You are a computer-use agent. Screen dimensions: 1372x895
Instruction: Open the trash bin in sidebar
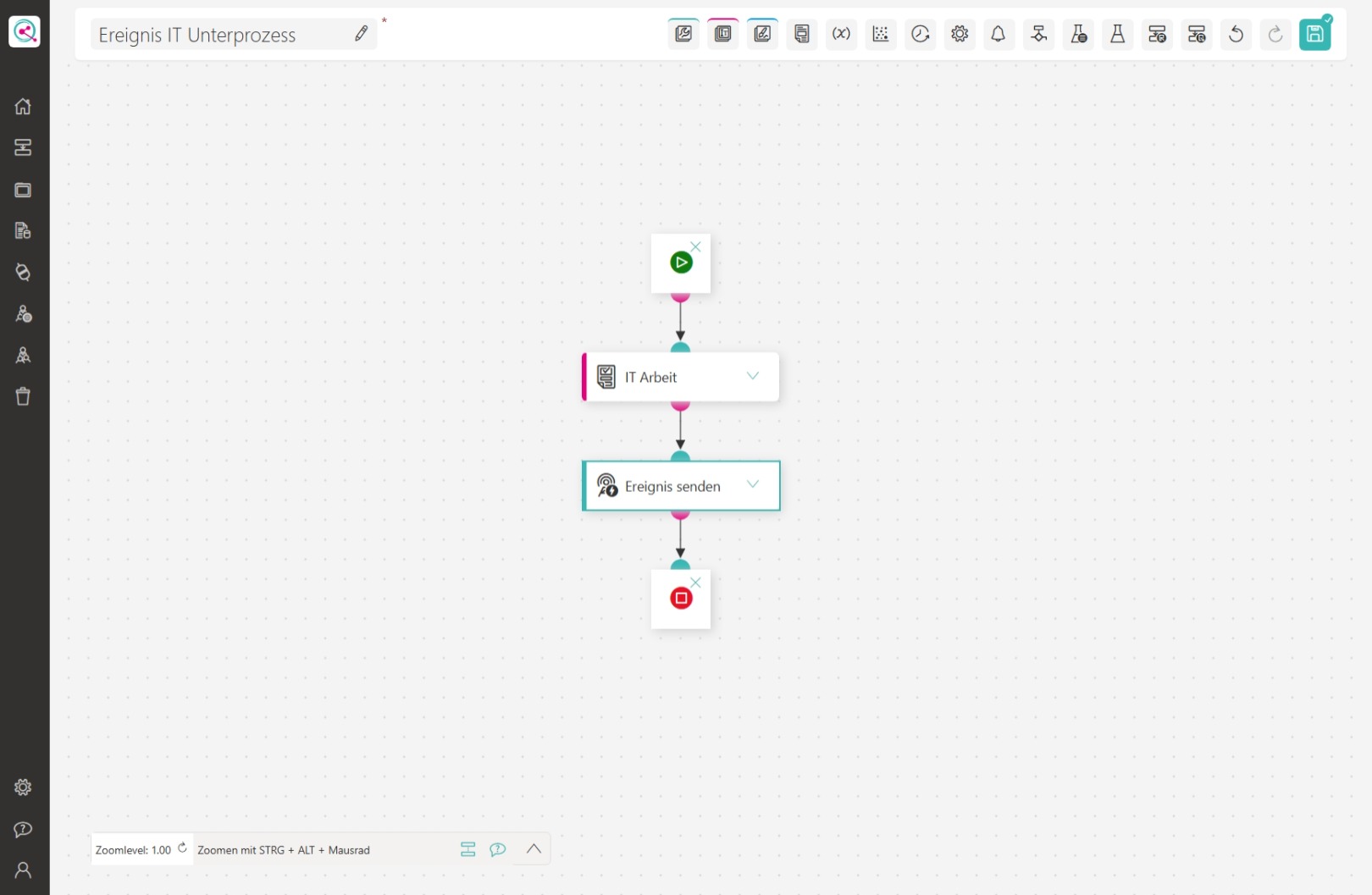click(x=23, y=396)
